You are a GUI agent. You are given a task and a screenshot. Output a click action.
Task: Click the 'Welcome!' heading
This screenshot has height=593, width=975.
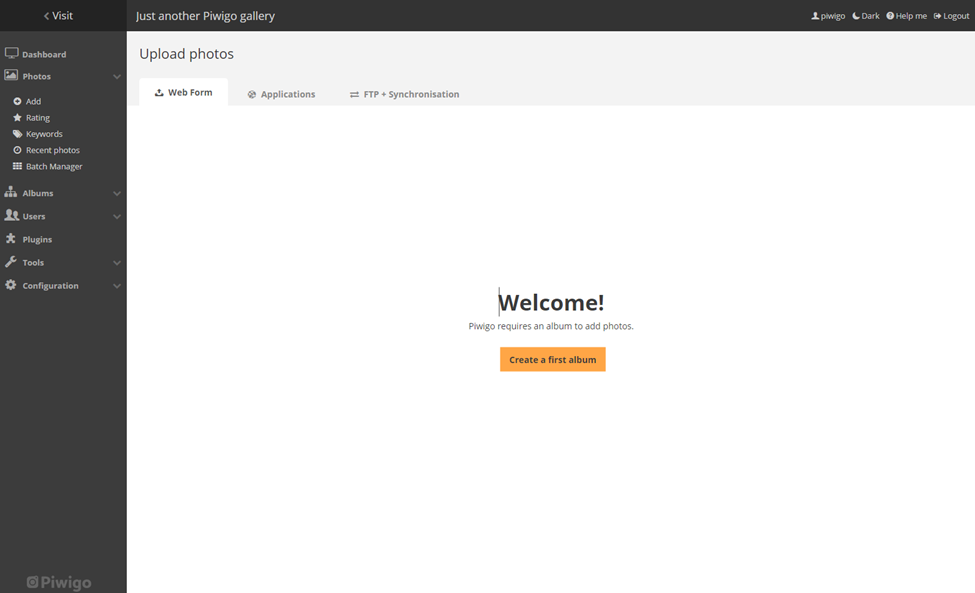click(x=551, y=303)
